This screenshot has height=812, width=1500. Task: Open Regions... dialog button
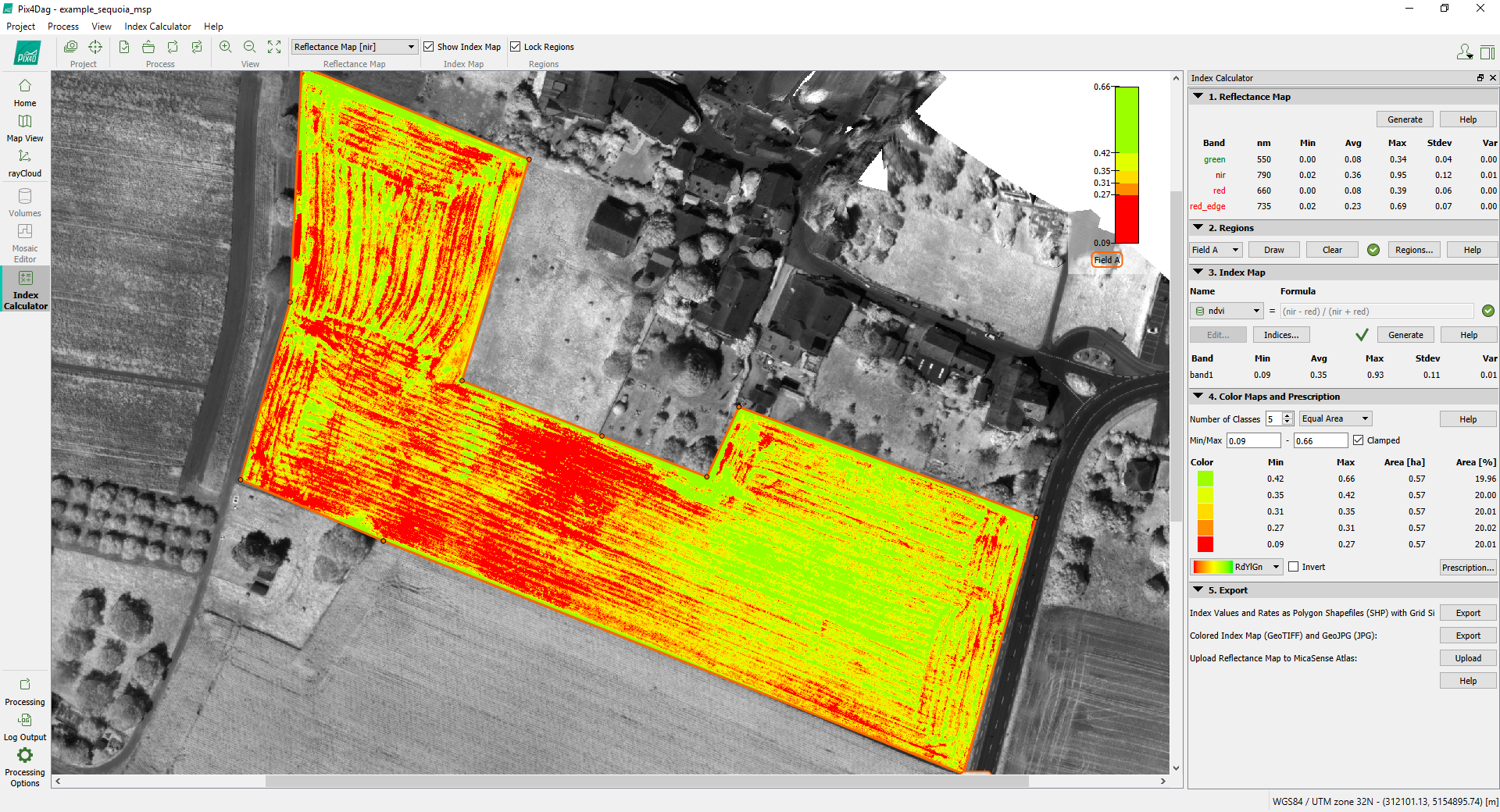1414,250
